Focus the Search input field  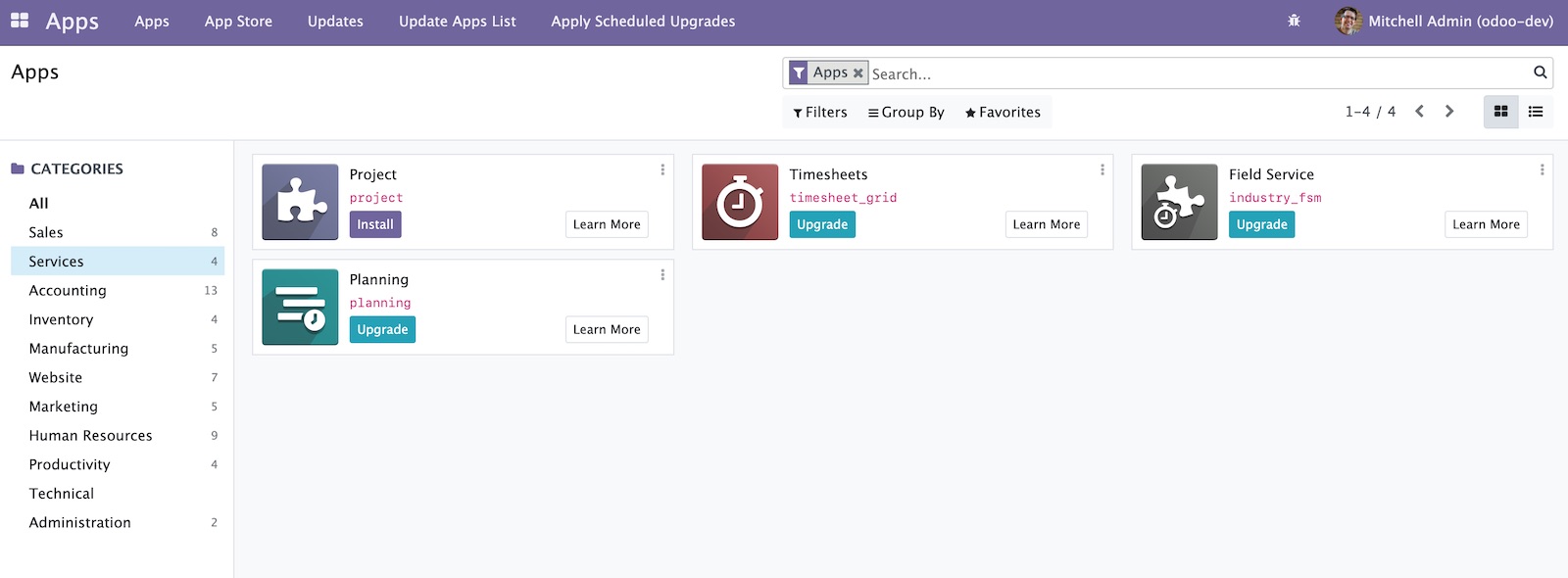pos(1198,73)
